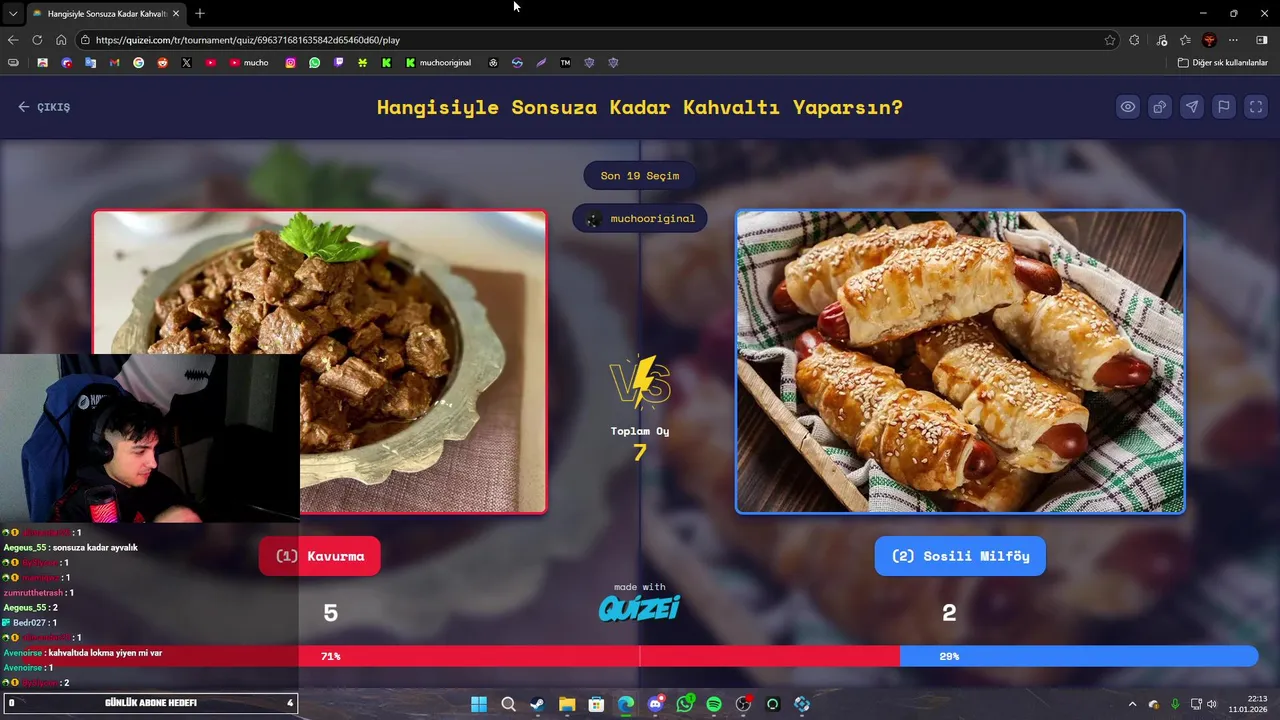
Task: Open the favorites list star icon
Action: (1185, 40)
